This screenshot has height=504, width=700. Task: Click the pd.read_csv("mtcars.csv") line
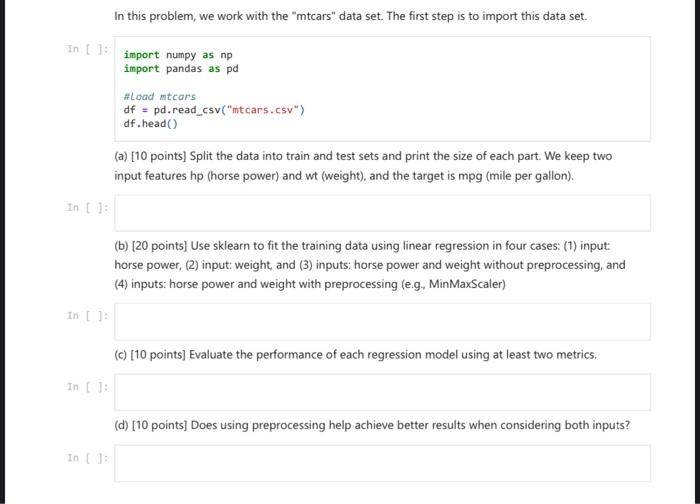[x=214, y=110]
